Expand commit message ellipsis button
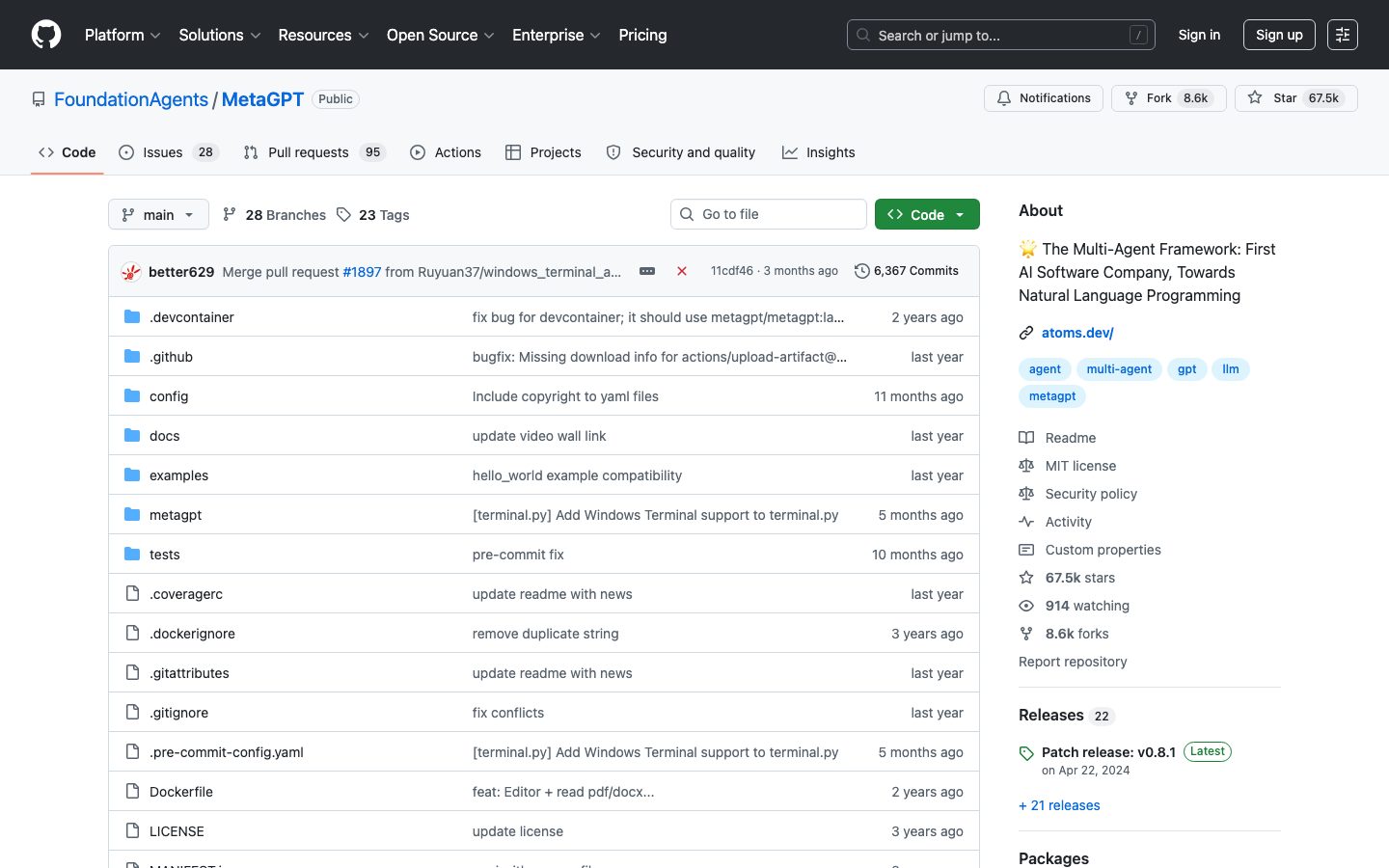The image size is (1389, 868). 647,272
